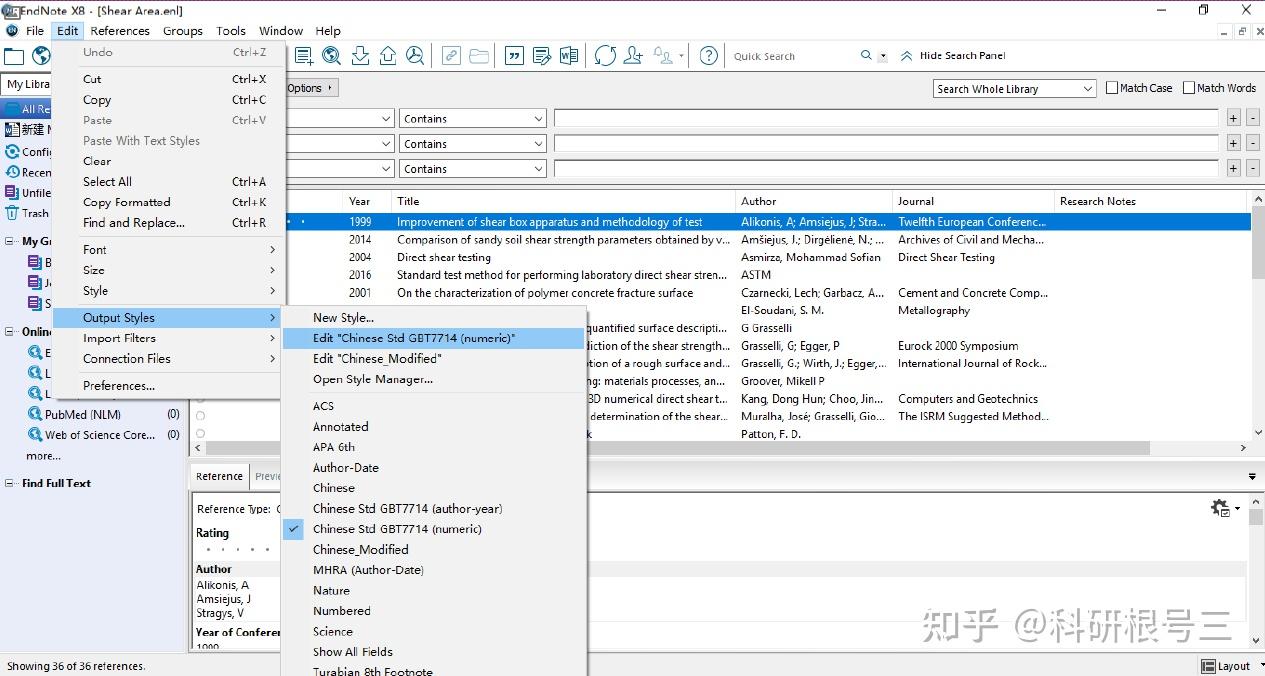The width and height of the screenshot is (1265, 676).
Task: Select checked Chinese Std GBT7714 (numeric) style
Action: (397, 529)
